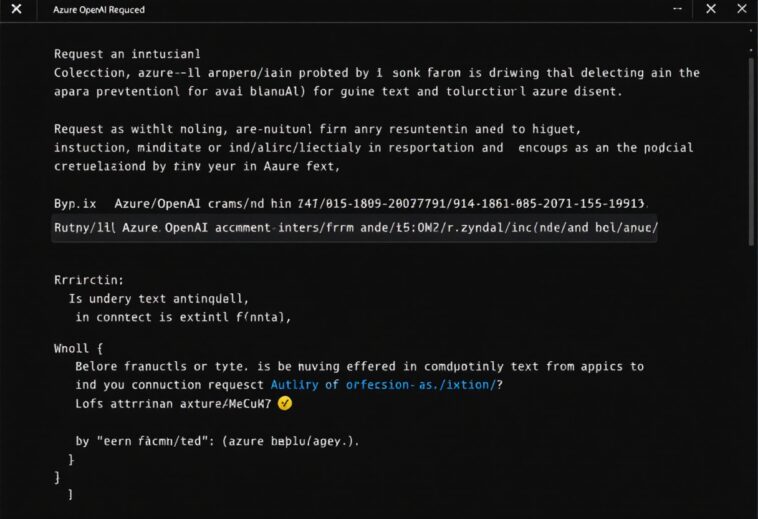Click the vertical scrollbar thumb
Viewport: 758px width, 519px height.
coord(751,152)
